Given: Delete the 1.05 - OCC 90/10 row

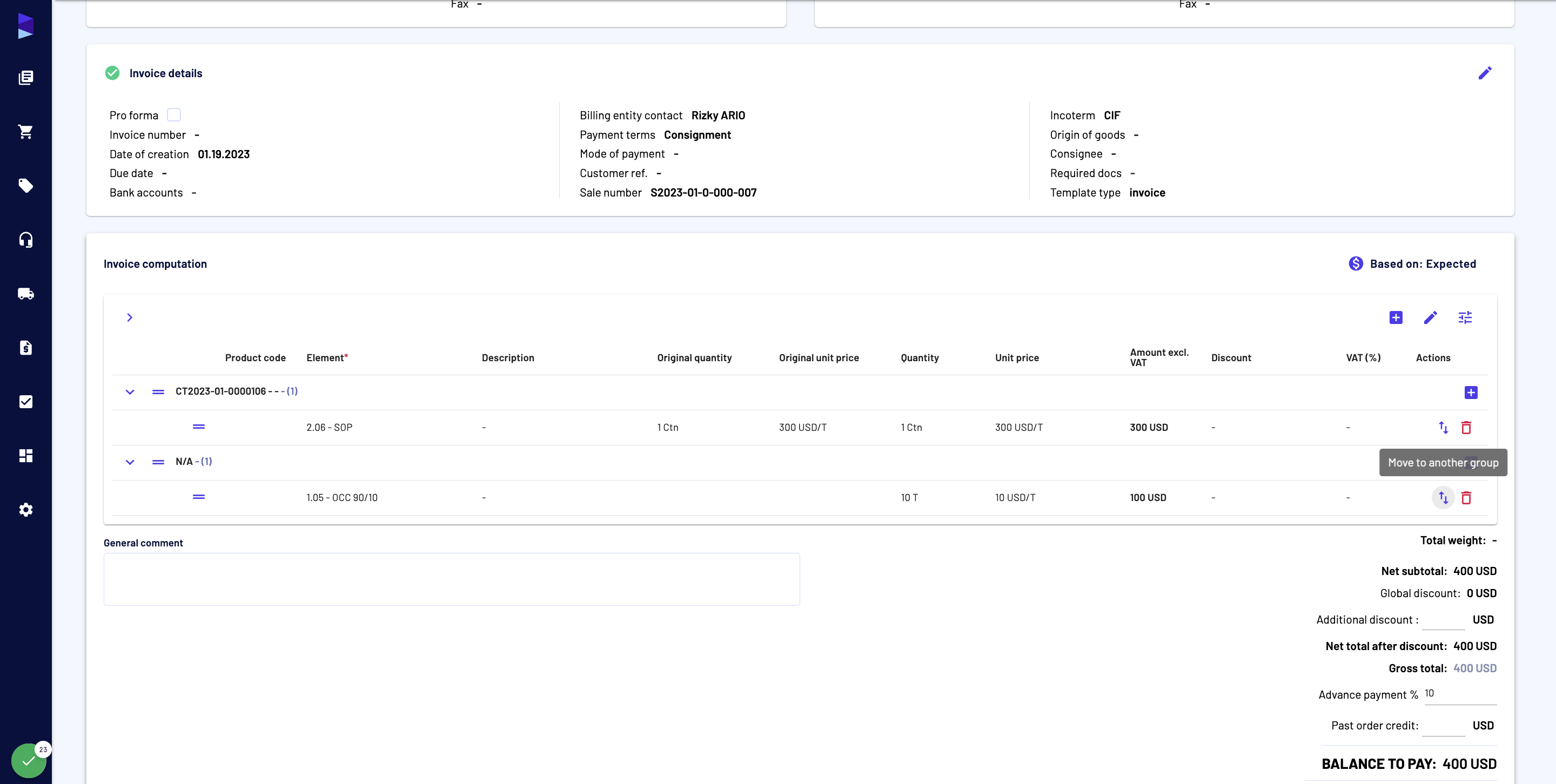Looking at the screenshot, I should point(1466,497).
